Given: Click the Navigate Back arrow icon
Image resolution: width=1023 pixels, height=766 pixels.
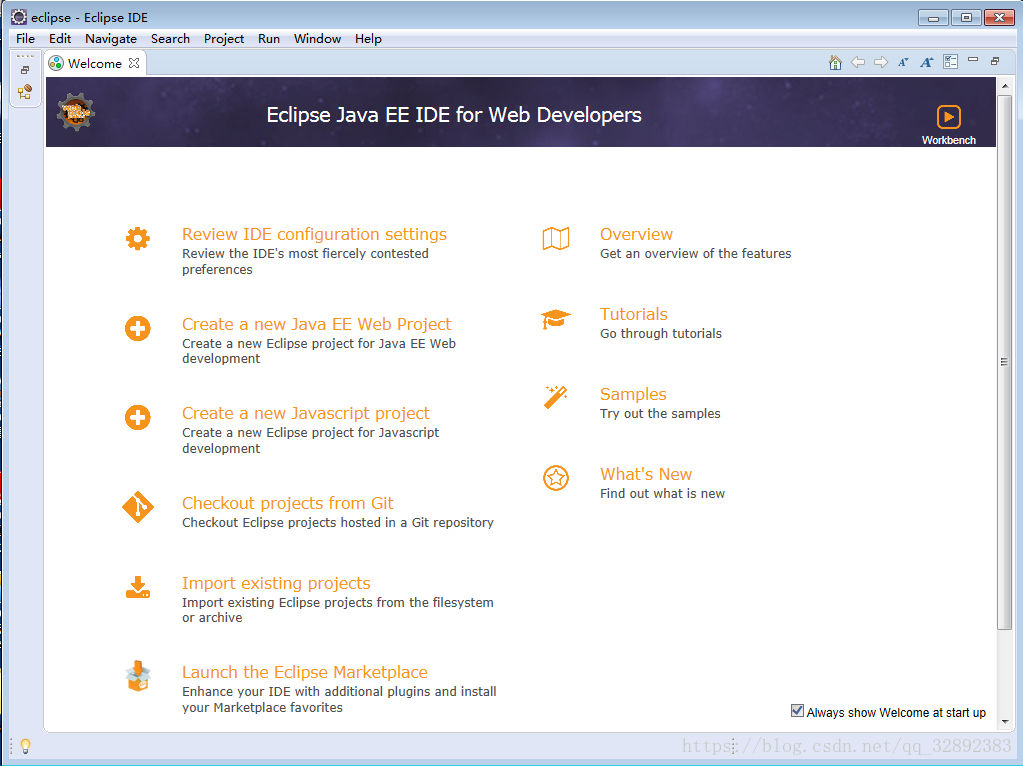Looking at the screenshot, I should pyautogui.click(x=858, y=63).
